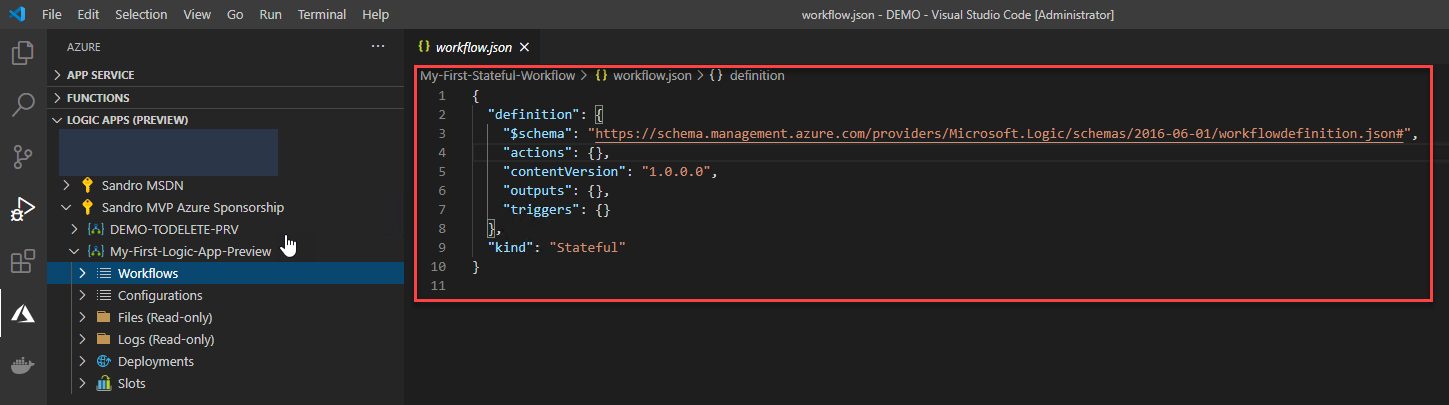Image resolution: width=1449 pixels, height=405 pixels.
Task: Select the Azure icon in activity bar
Action: tap(22, 314)
